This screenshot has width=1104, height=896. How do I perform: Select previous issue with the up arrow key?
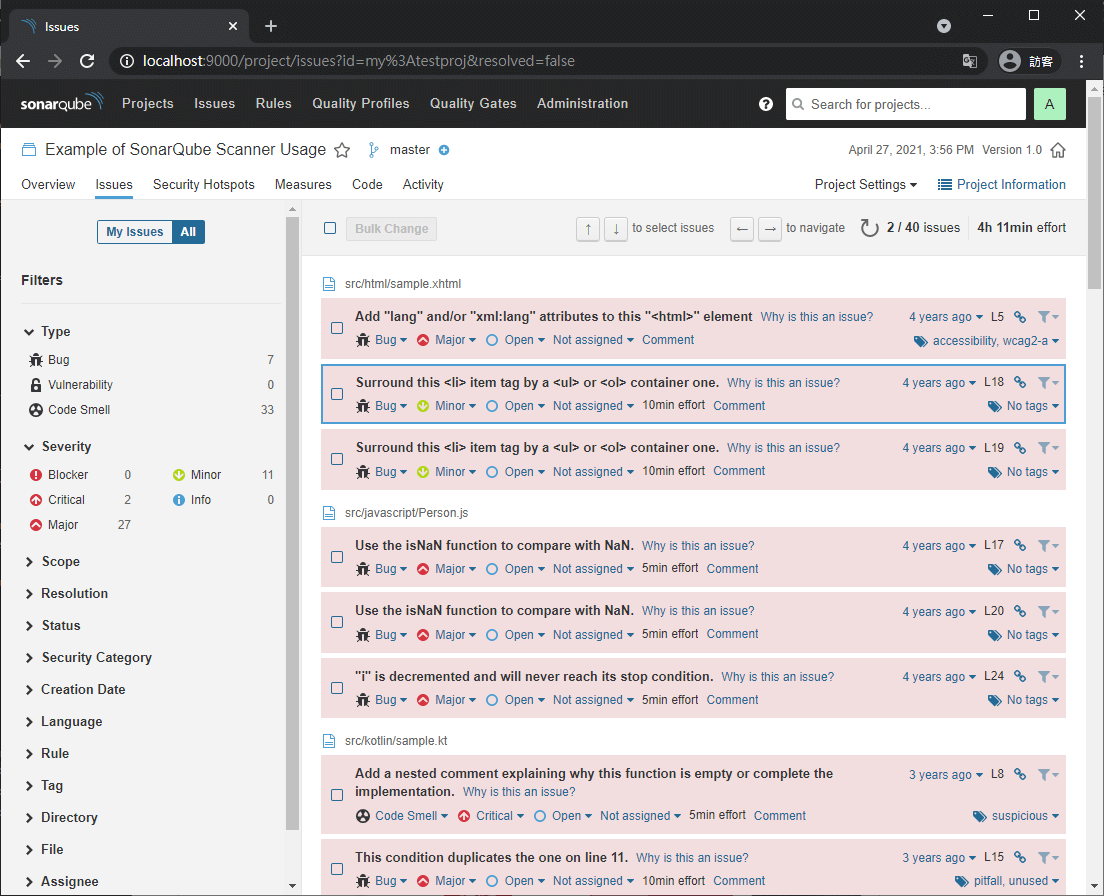(588, 229)
